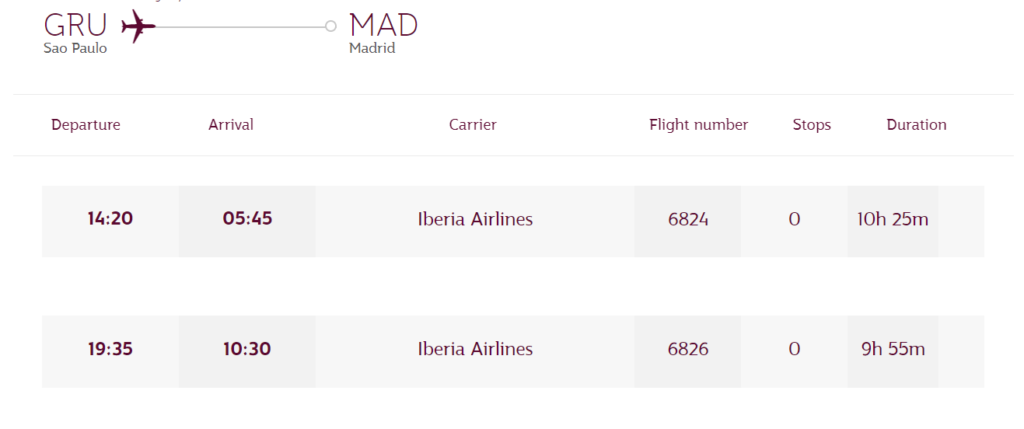Select the 9h 55m duration cell
Viewport: 1024px width, 429px height.
893,350
